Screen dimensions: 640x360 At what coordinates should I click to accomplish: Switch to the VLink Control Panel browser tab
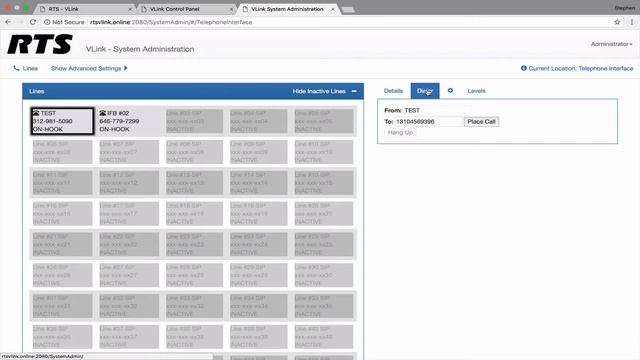pos(187,9)
